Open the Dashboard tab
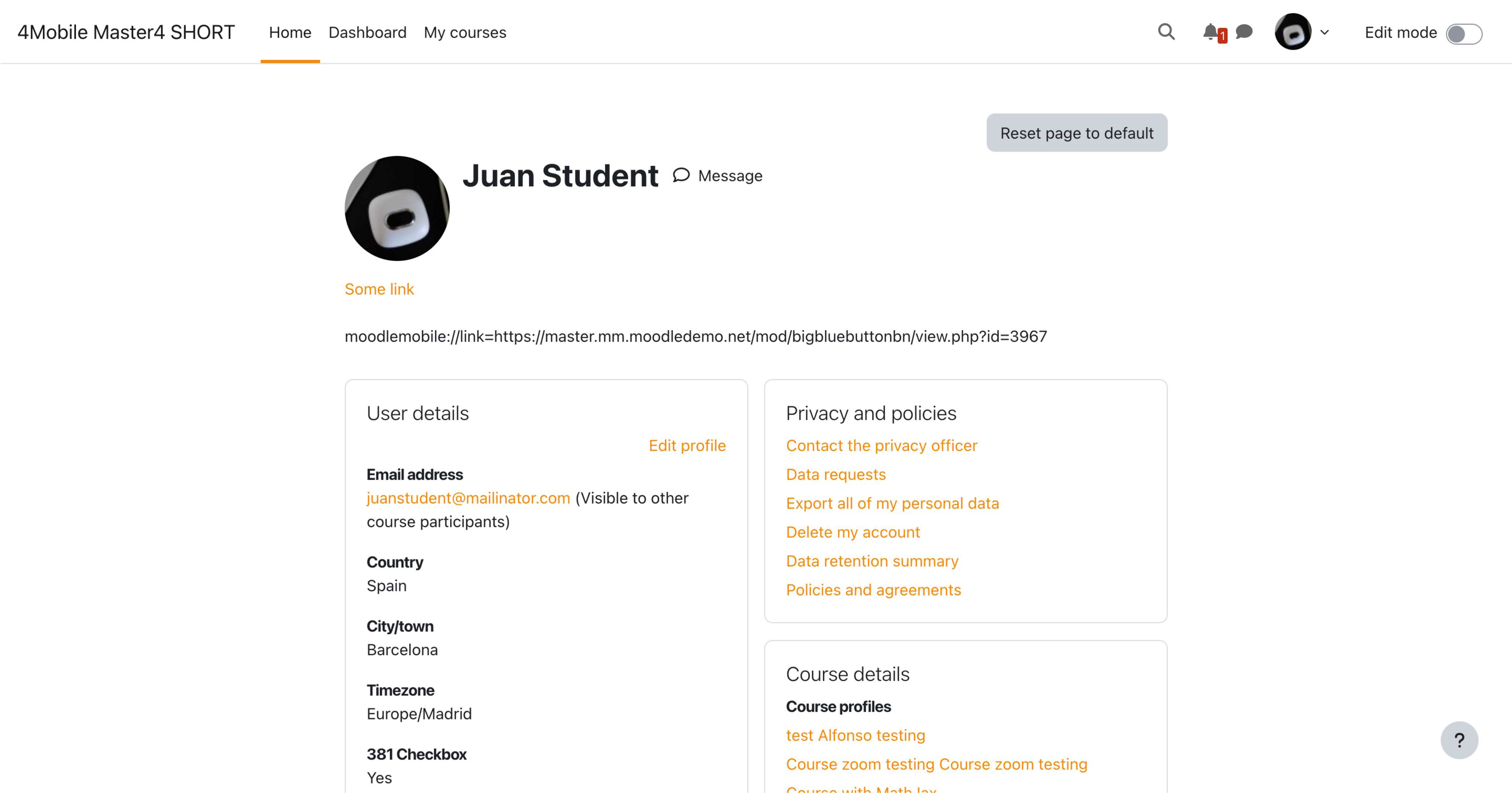This screenshot has height=793, width=1512. coord(367,32)
